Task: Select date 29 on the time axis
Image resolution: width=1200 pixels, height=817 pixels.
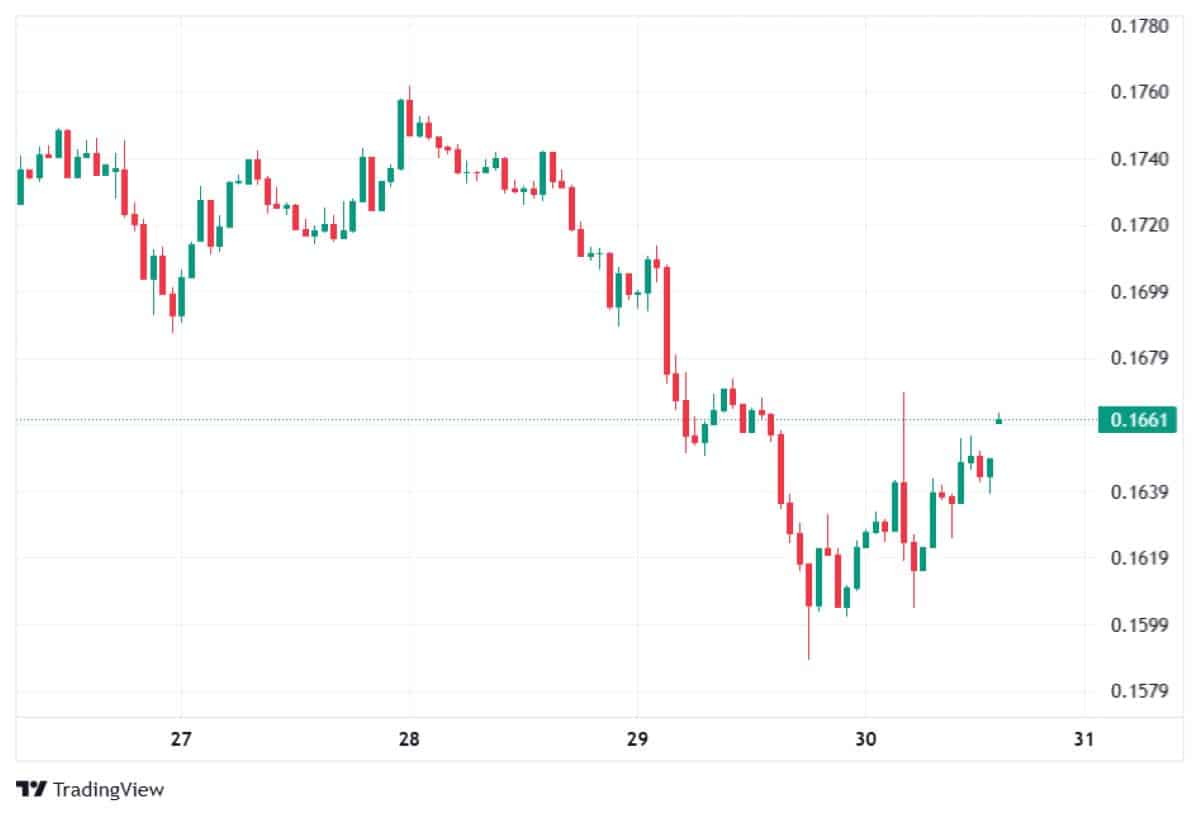Action: [x=637, y=740]
